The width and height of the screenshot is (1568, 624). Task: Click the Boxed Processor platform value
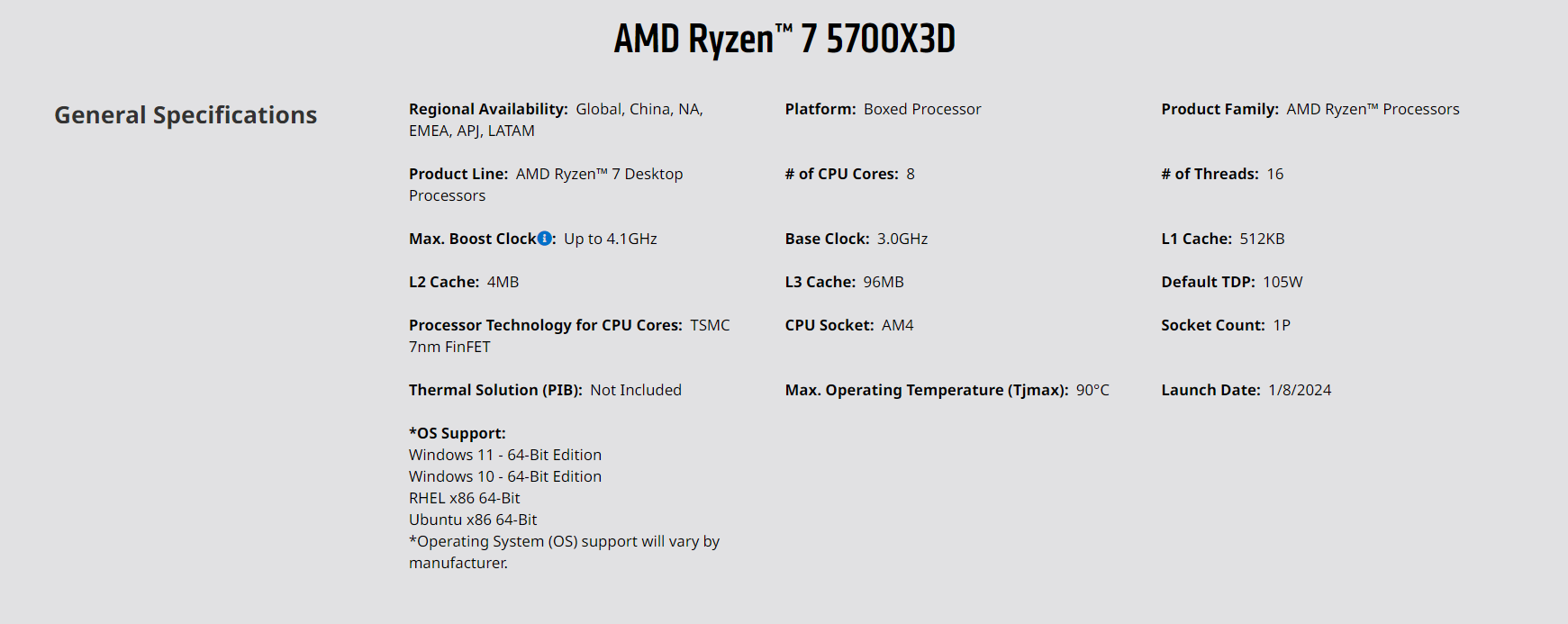[x=922, y=109]
